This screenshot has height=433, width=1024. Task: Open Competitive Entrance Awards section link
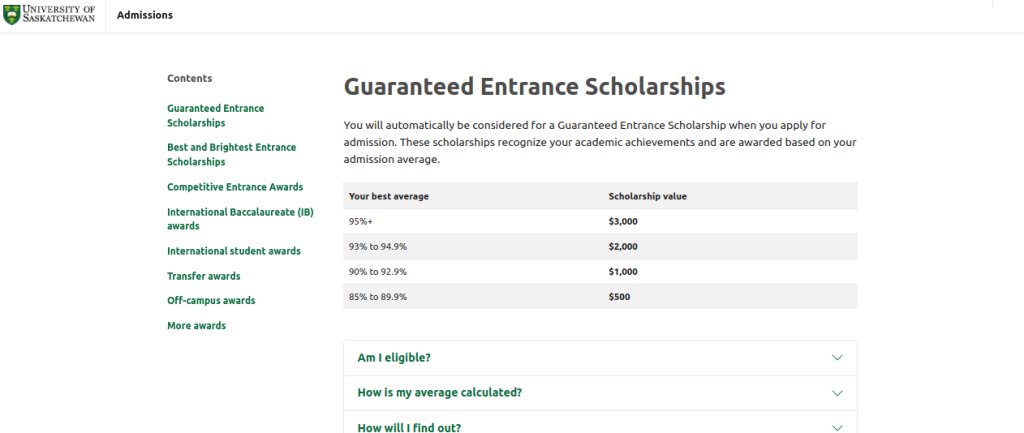234,187
